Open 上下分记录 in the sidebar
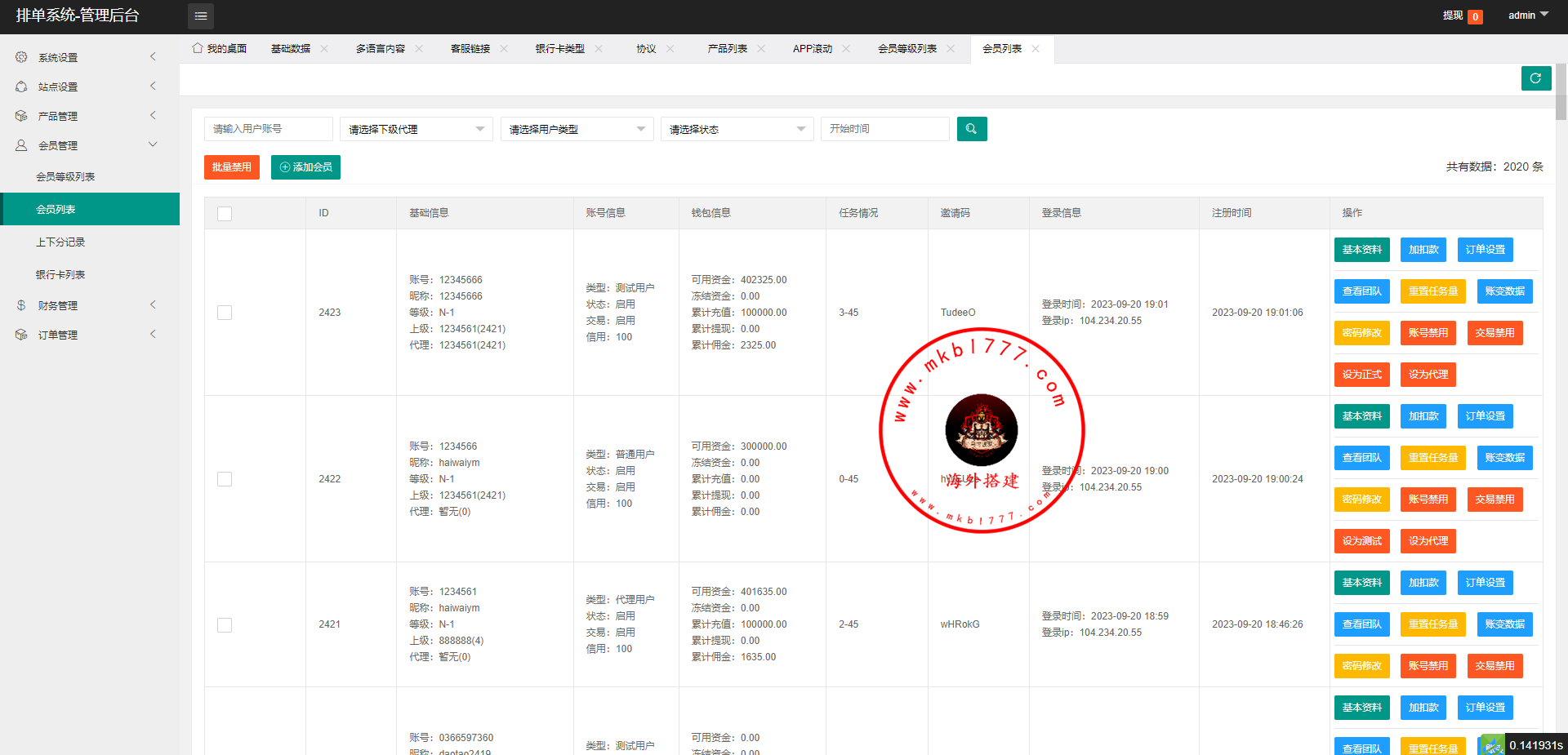The image size is (1568, 755). click(90, 242)
